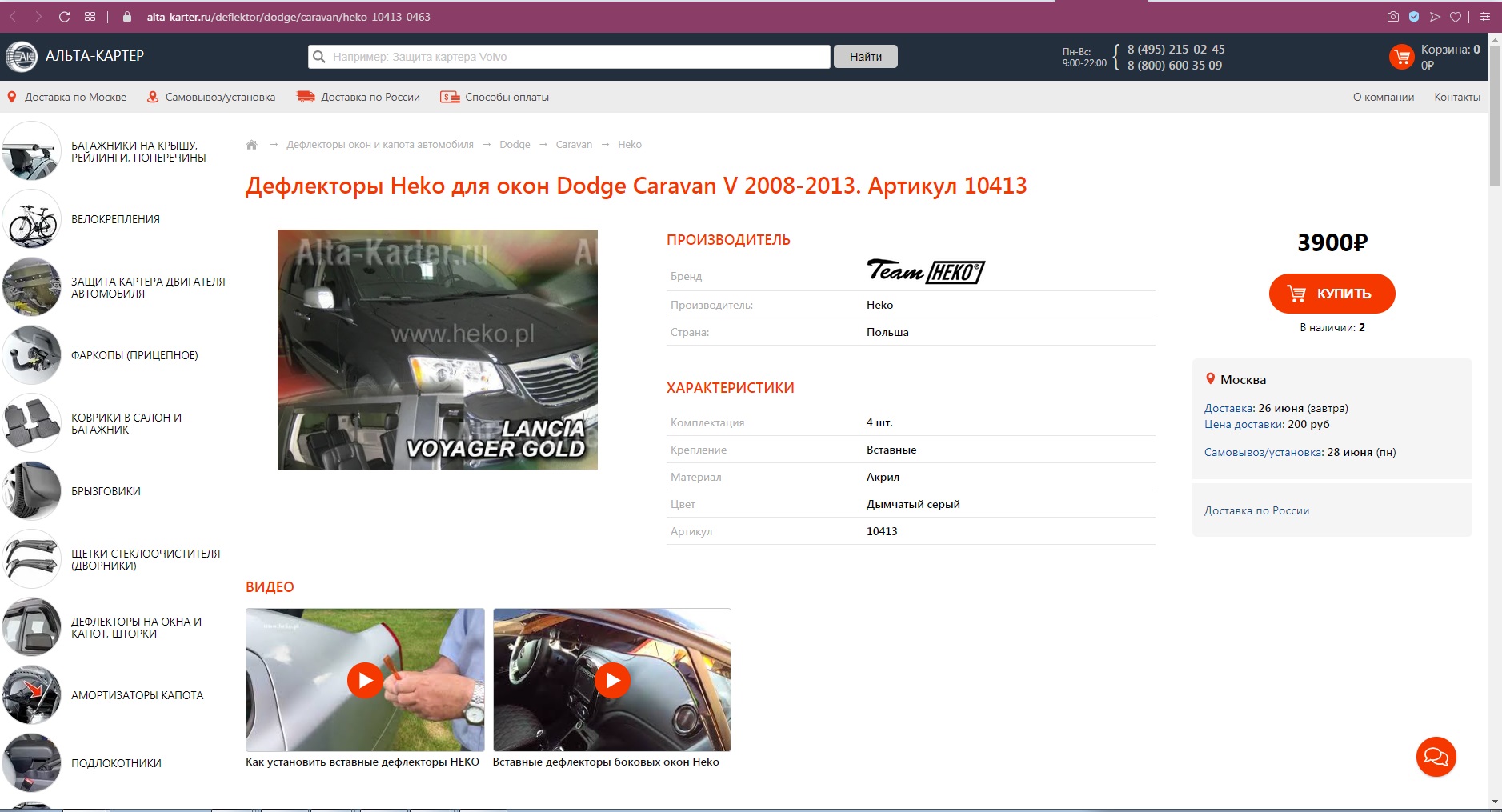Enlarge the Lancia Voyager product photo
Image resolution: width=1502 pixels, height=812 pixels.
438,350
